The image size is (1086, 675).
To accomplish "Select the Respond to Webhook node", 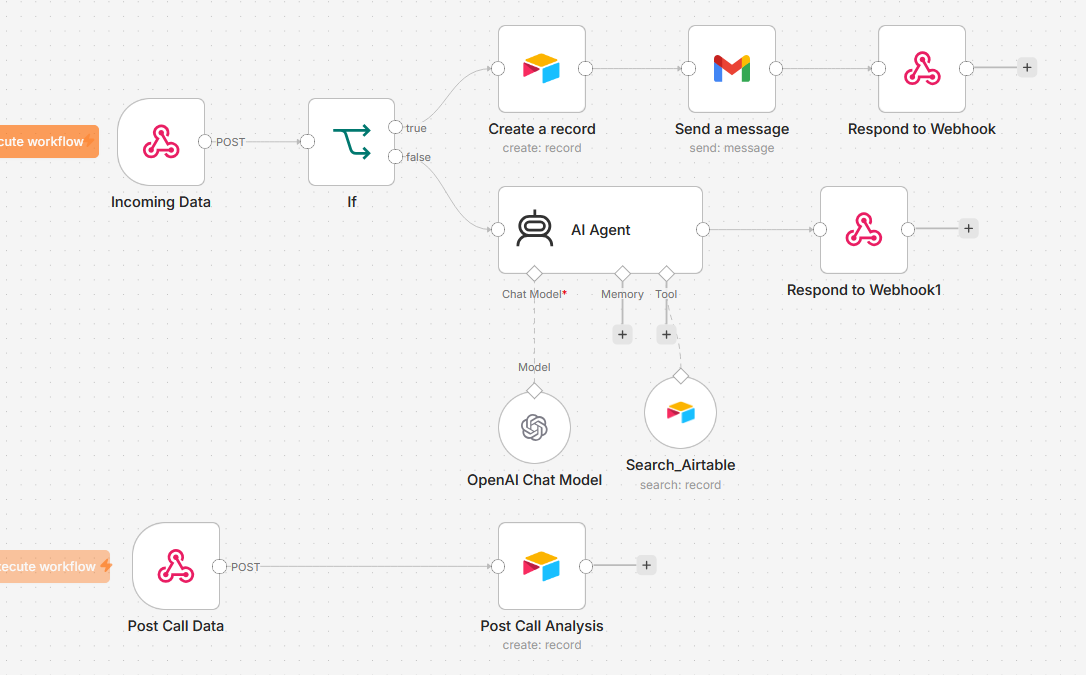I will tap(922, 69).
